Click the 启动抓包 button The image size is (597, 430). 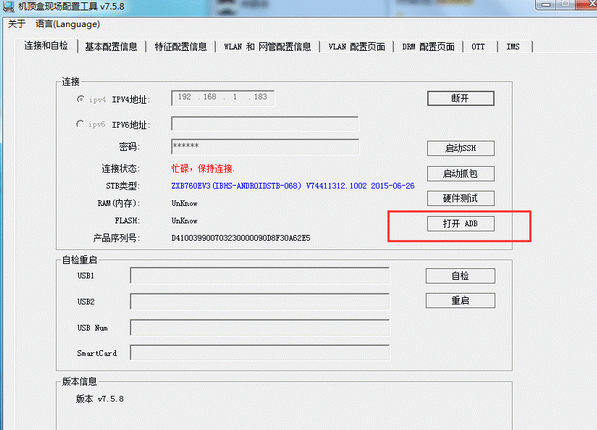coord(461,174)
